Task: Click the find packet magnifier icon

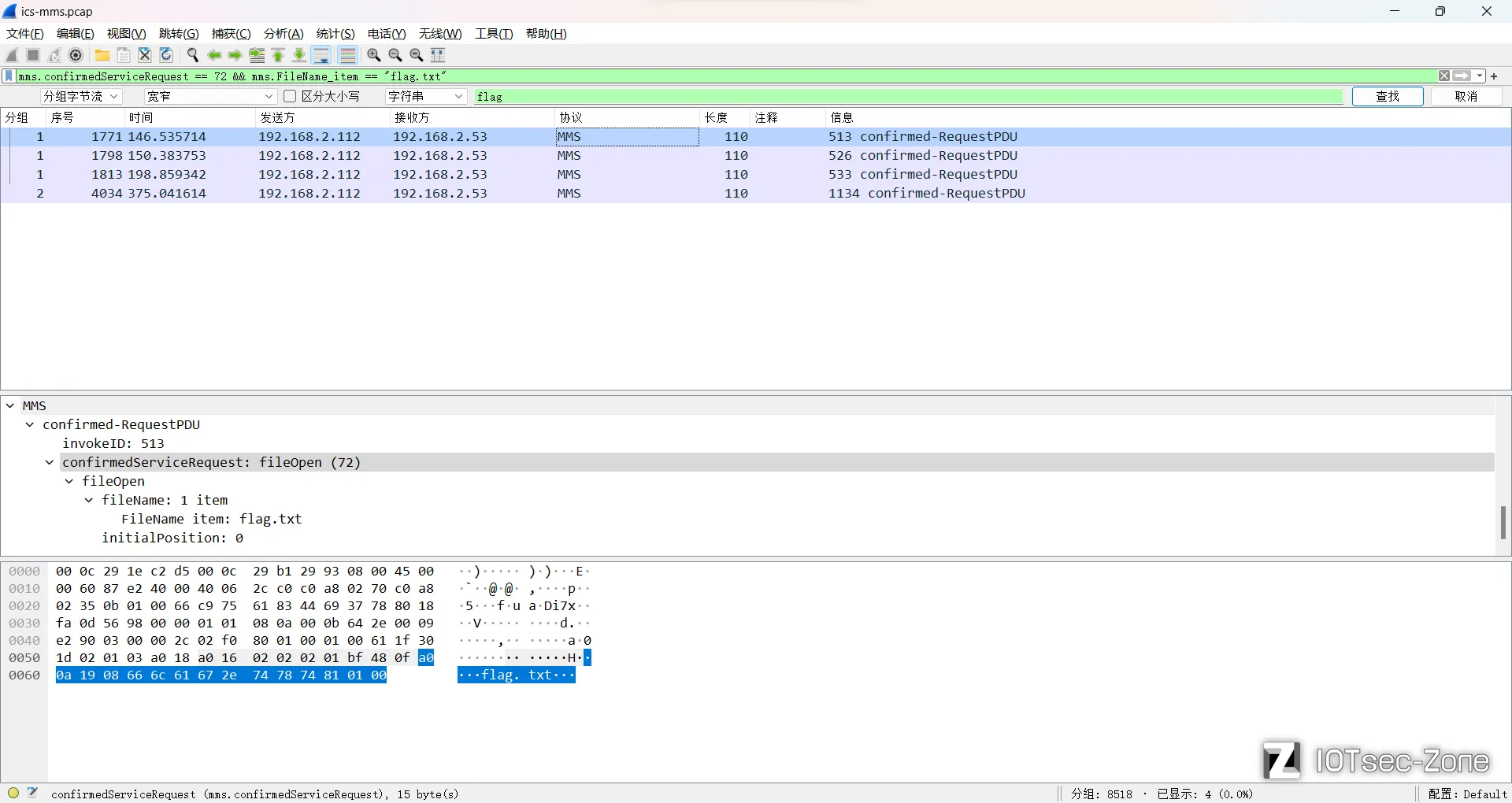Action: pos(193,55)
